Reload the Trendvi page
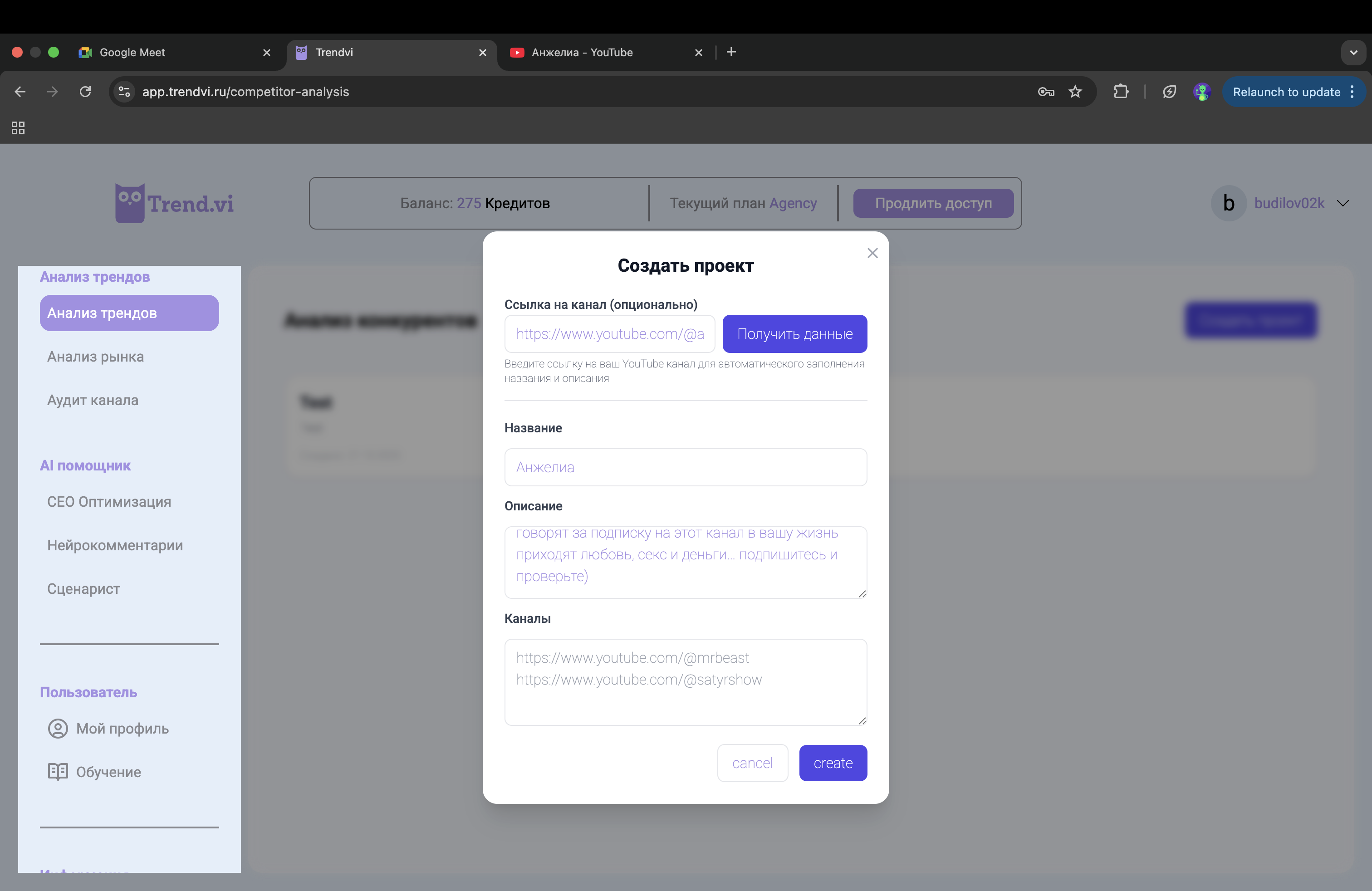The width and height of the screenshot is (1372, 891). pyautogui.click(x=85, y=92)
